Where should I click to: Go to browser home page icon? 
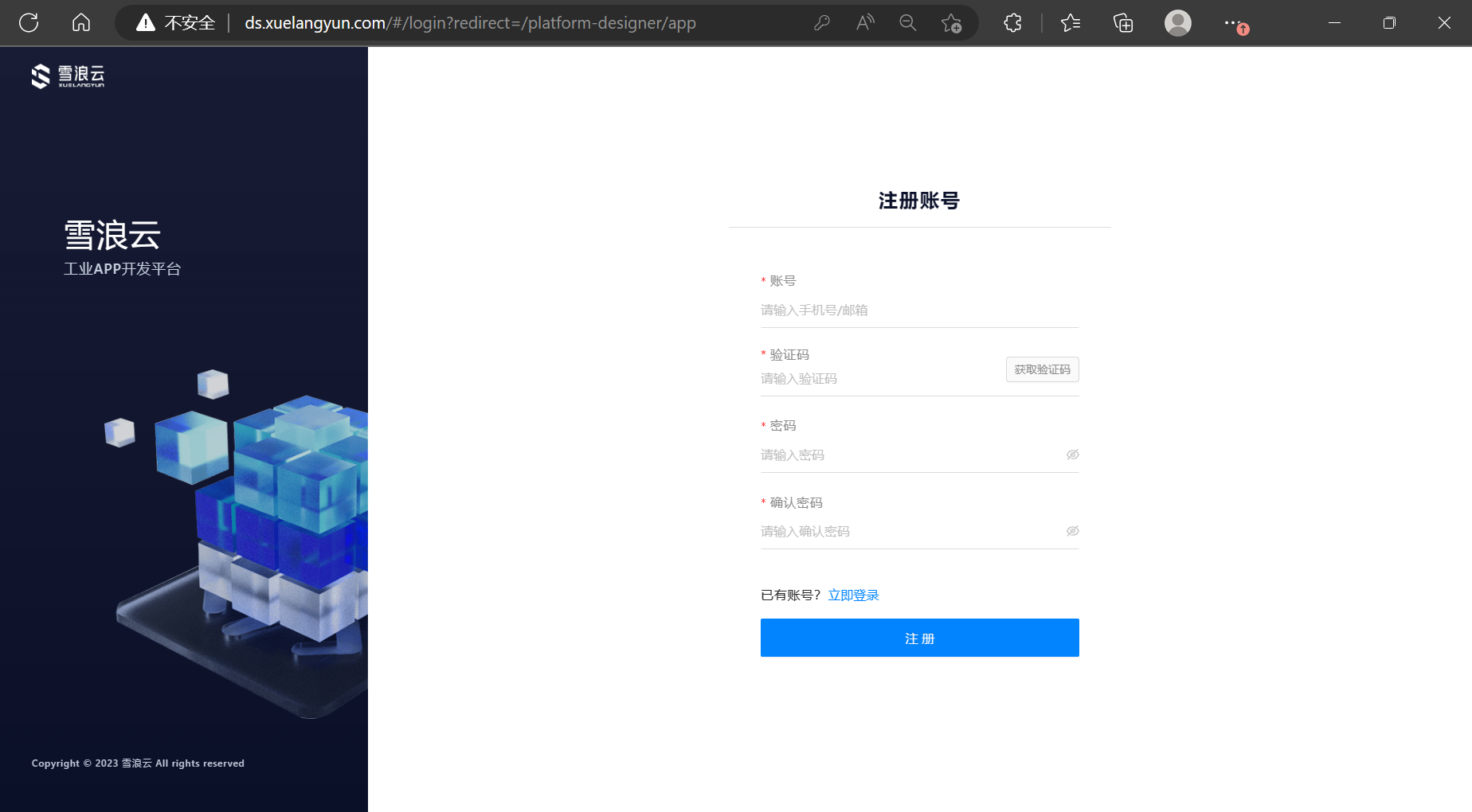81,22
